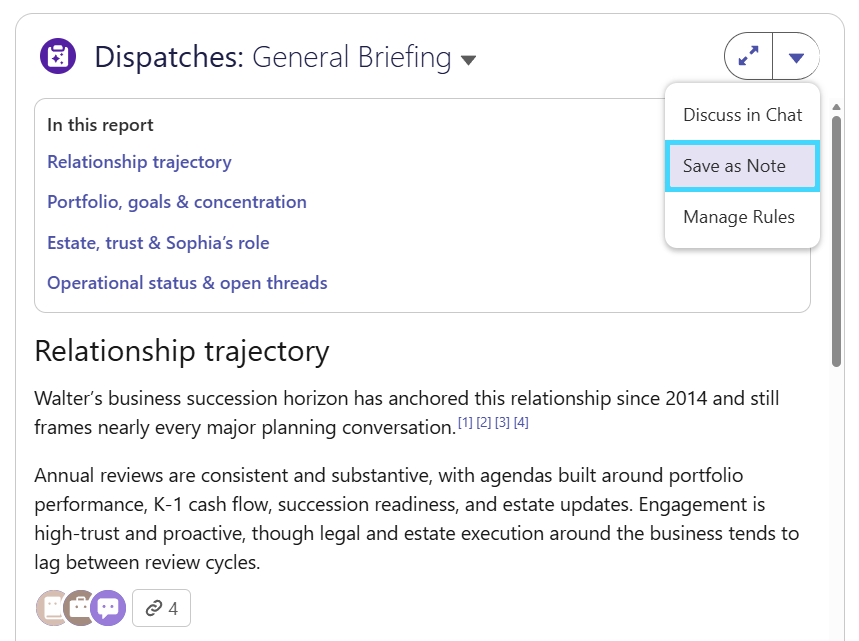This screenshot has height=641, width=859.
Task: Click the purple Dispatches clipboard icon
Action: 58,56
